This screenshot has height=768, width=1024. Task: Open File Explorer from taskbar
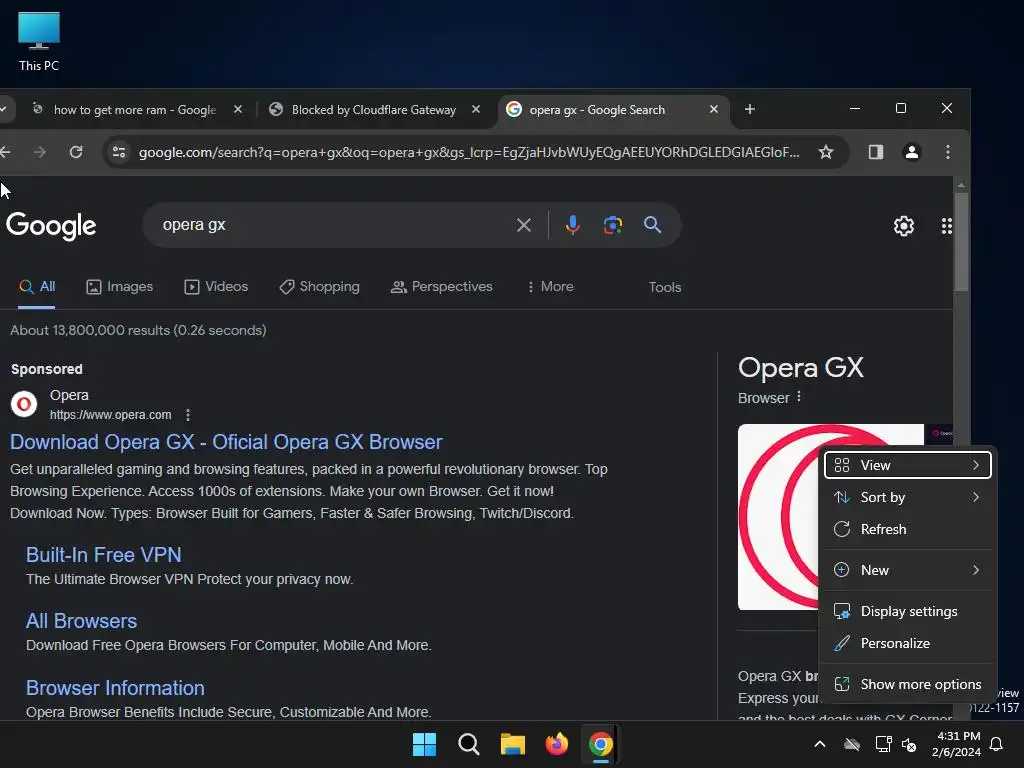(513, 744)
